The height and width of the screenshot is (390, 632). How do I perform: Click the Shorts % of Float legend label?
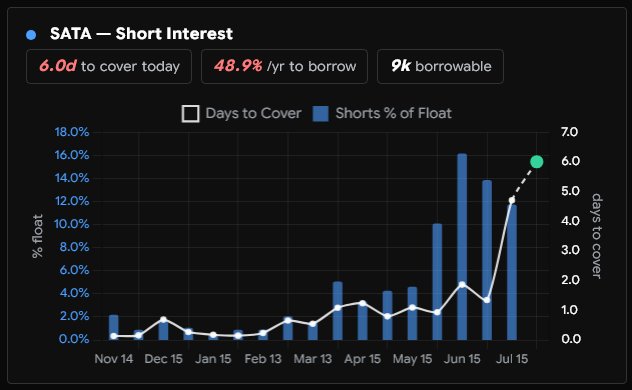click(393, 114)
